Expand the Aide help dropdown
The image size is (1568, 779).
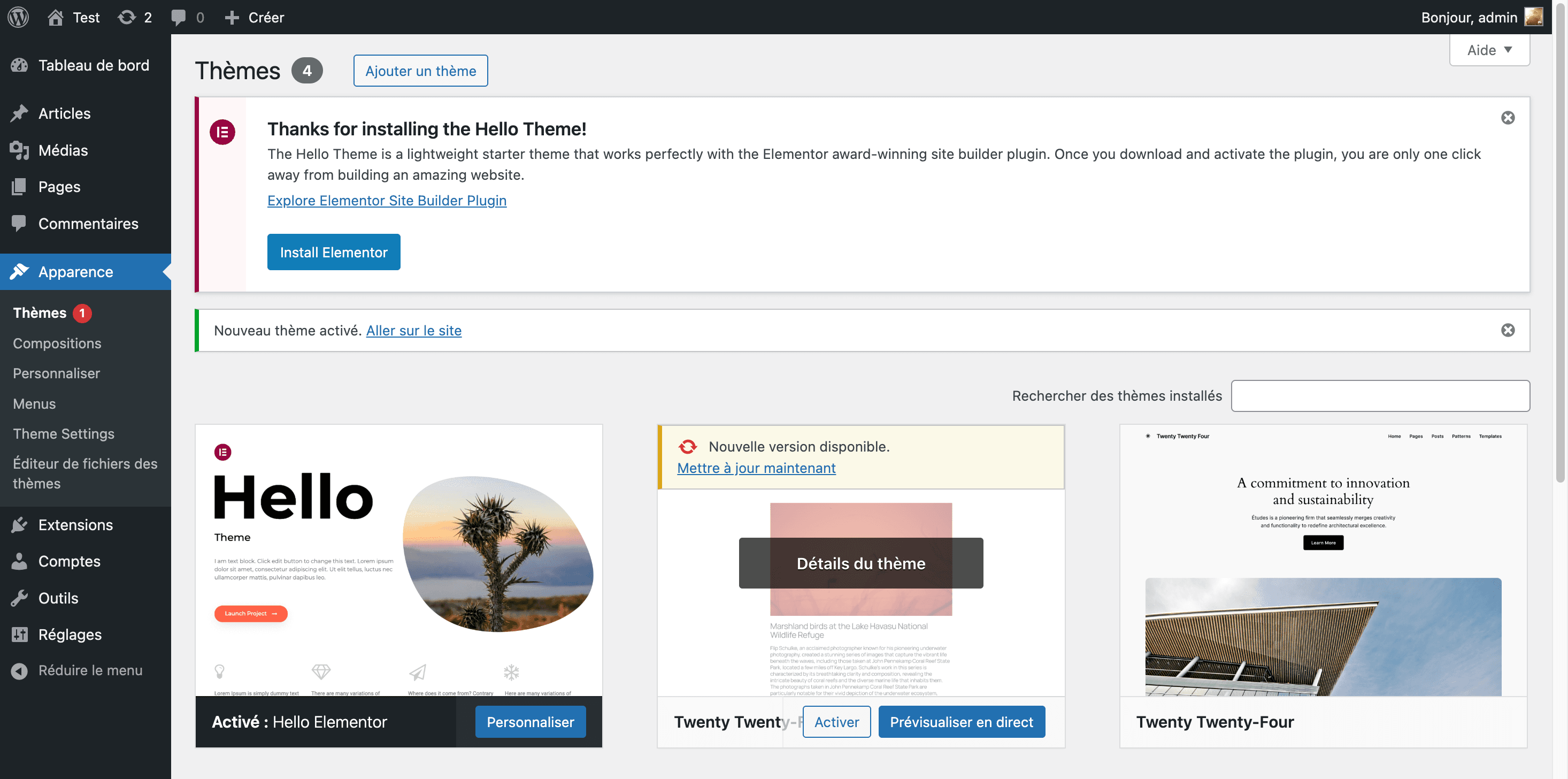pyautogui.click(x=1489, y=50)
